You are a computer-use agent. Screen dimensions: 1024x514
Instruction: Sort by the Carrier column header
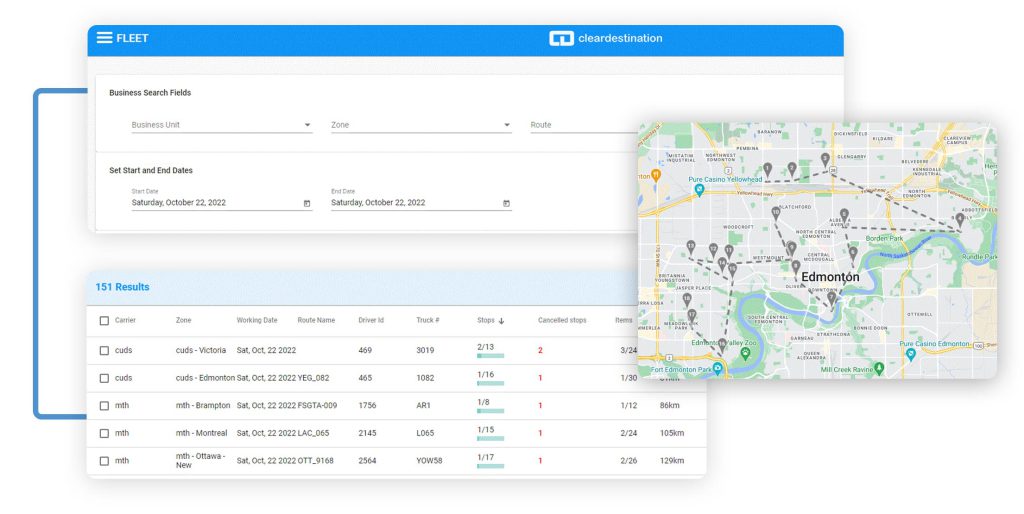click(125, 321)
